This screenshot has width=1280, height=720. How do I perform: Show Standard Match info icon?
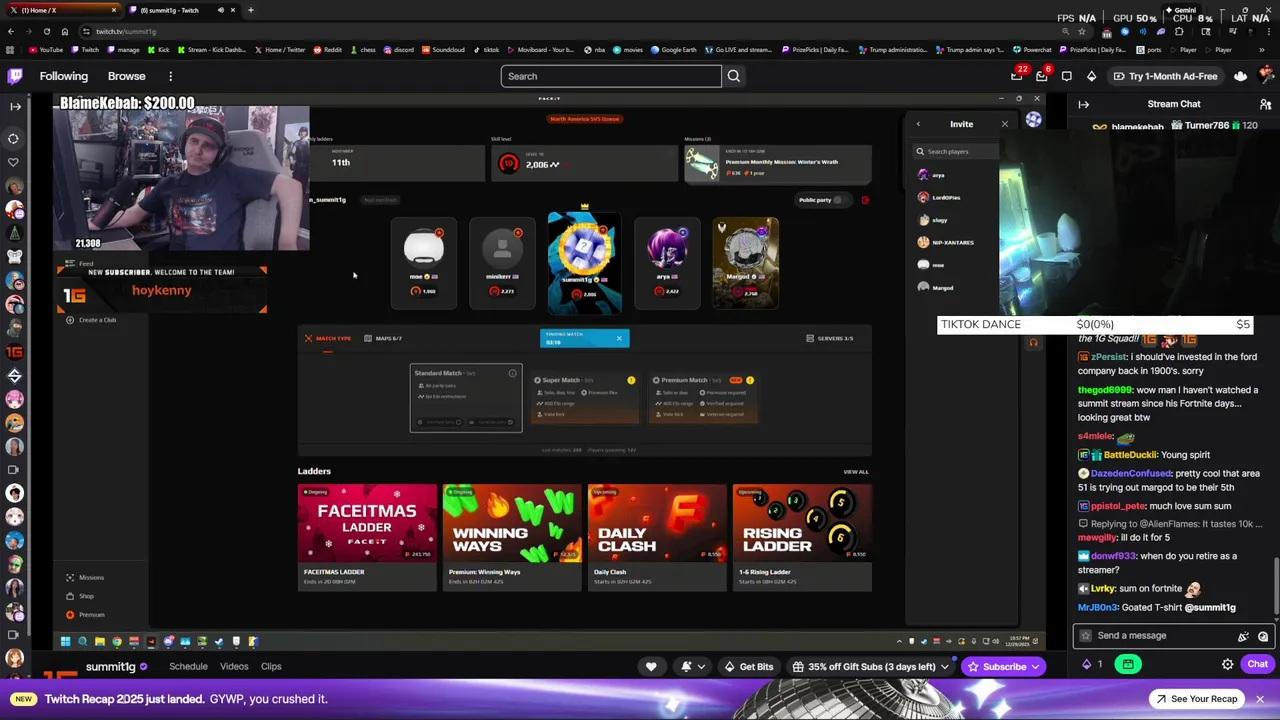point(513,373)
